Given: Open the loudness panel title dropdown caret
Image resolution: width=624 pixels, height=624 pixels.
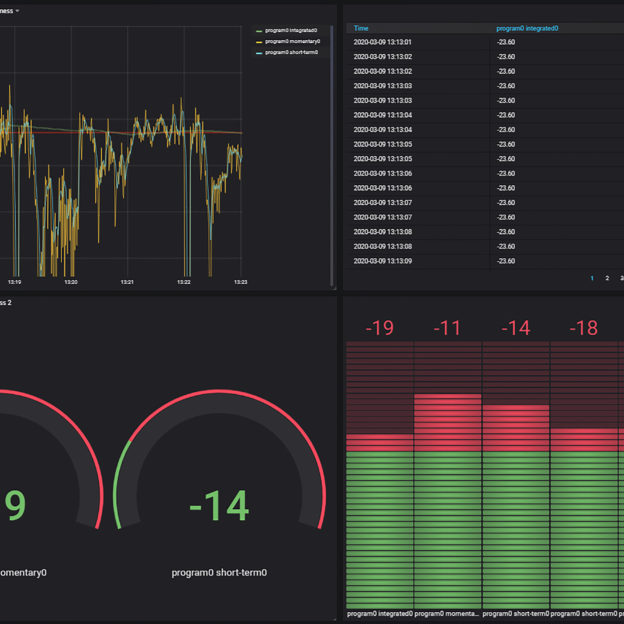Looking at the screenshot, I should tap(17, 11).
